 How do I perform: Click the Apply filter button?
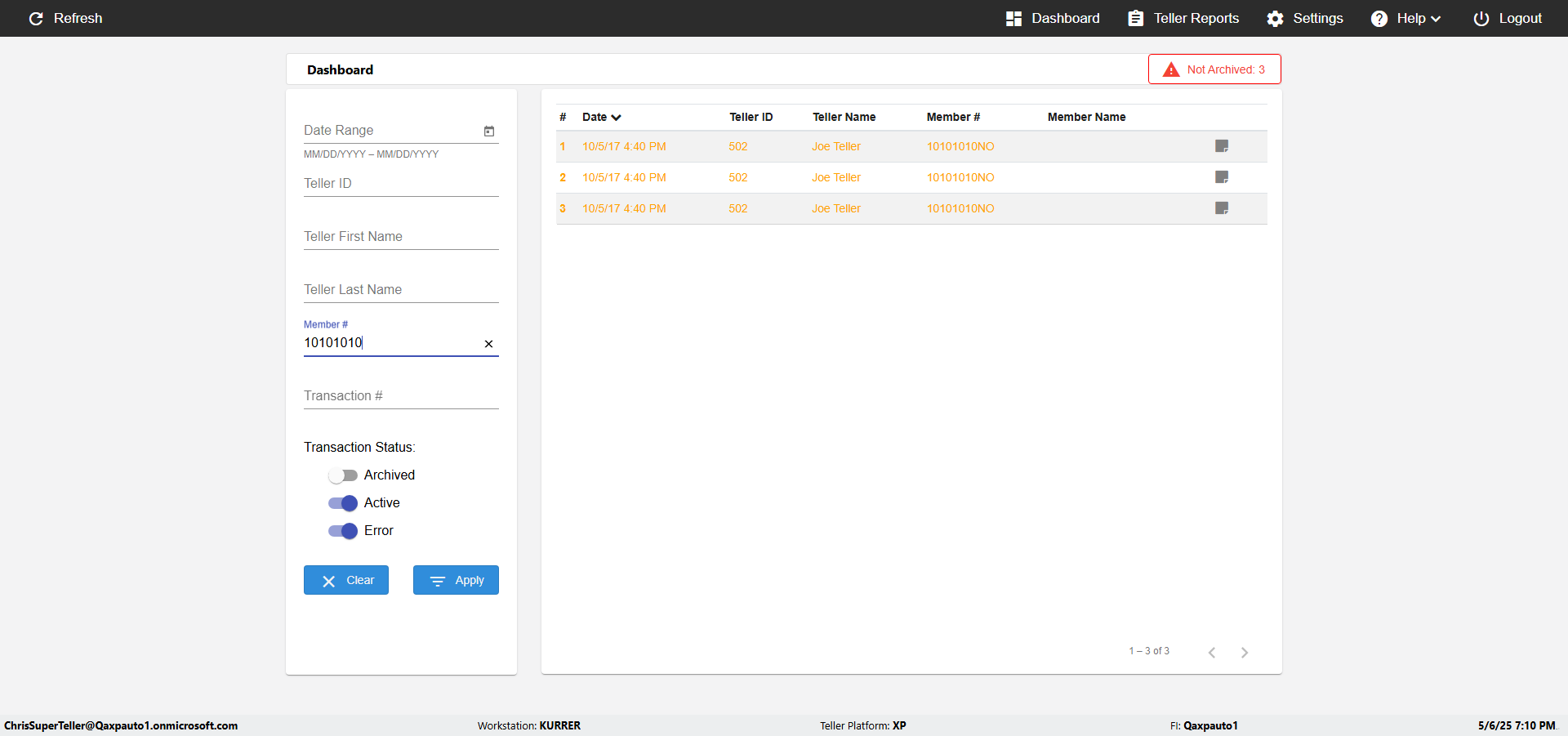click(456, 580)
